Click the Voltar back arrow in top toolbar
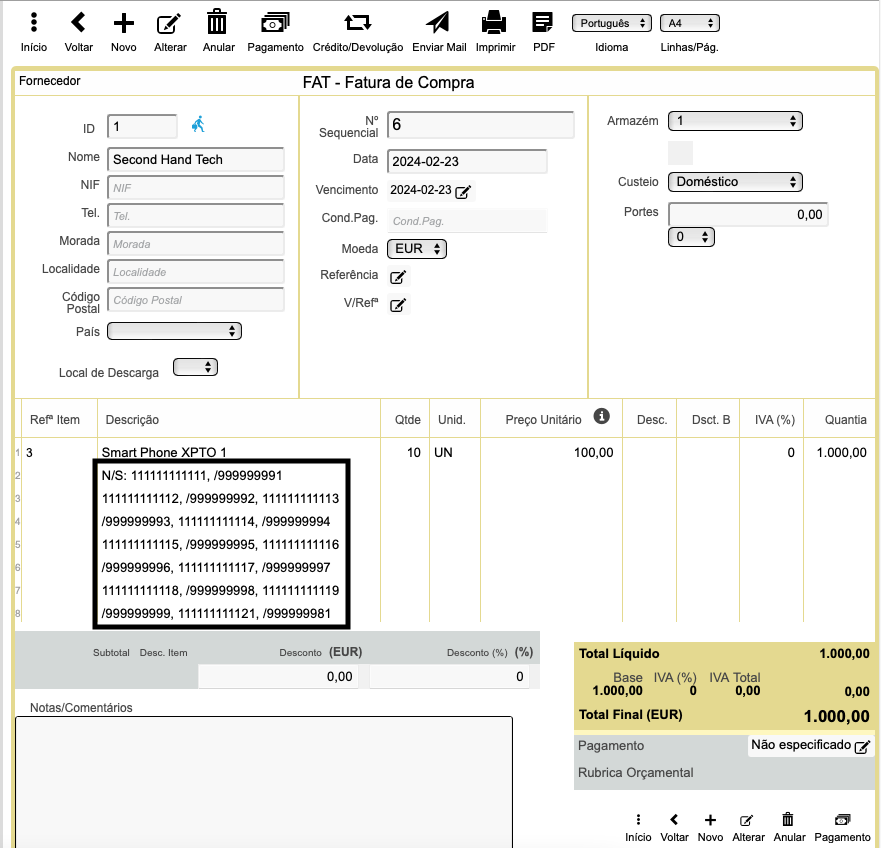Screen dimensions: 881x848 (x=78, y=23)
